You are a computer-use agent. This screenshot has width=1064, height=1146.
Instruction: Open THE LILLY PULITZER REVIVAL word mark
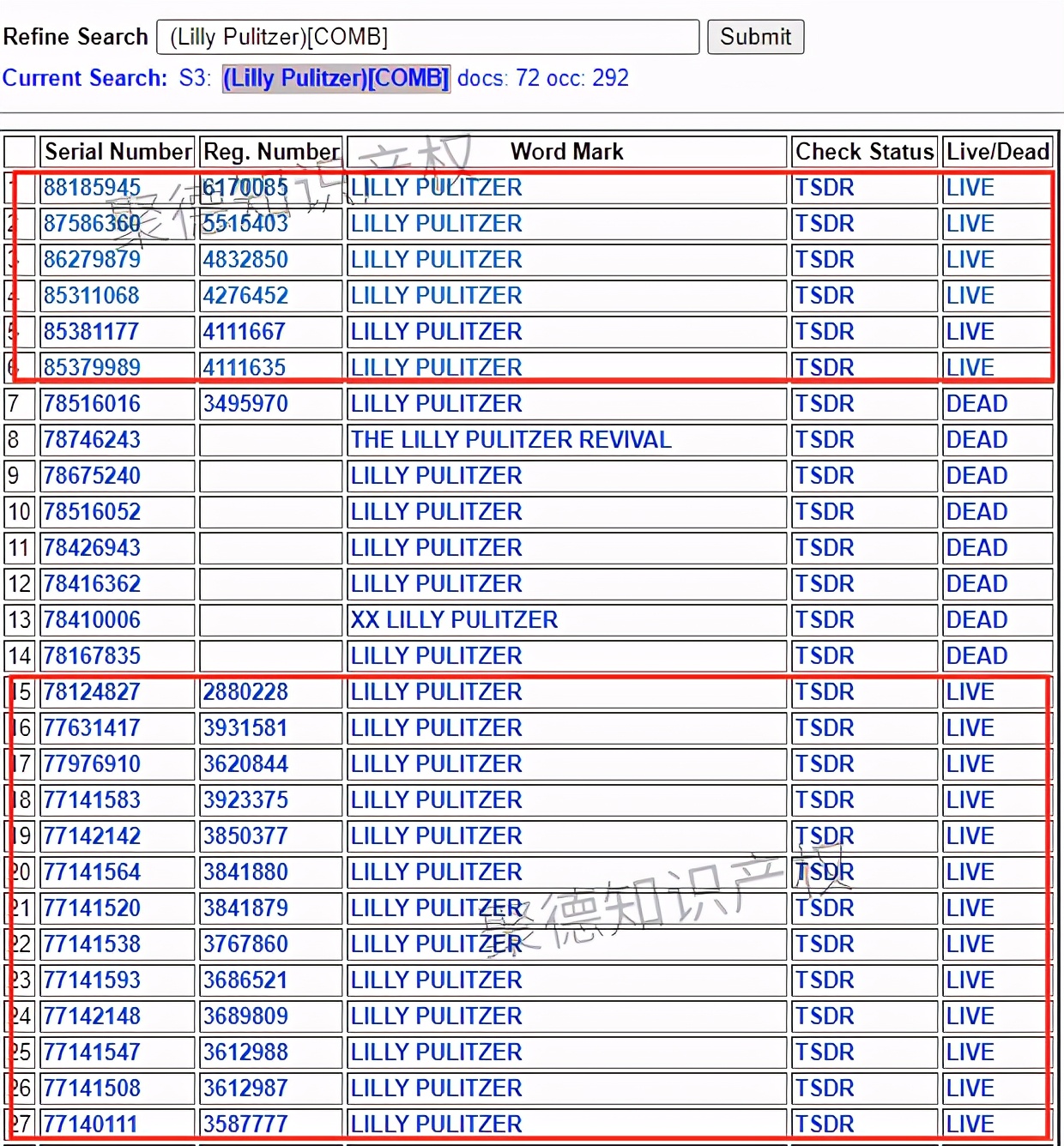511,439
